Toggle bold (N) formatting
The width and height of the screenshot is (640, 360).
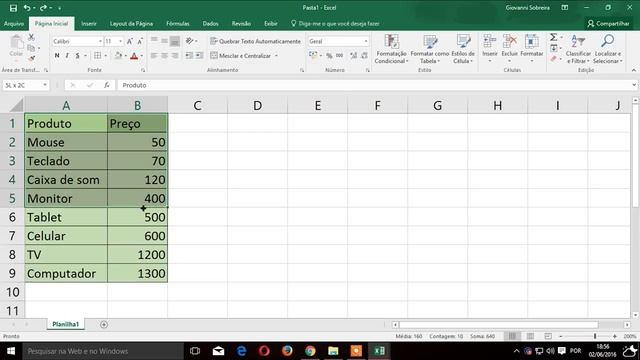point(57,56)
